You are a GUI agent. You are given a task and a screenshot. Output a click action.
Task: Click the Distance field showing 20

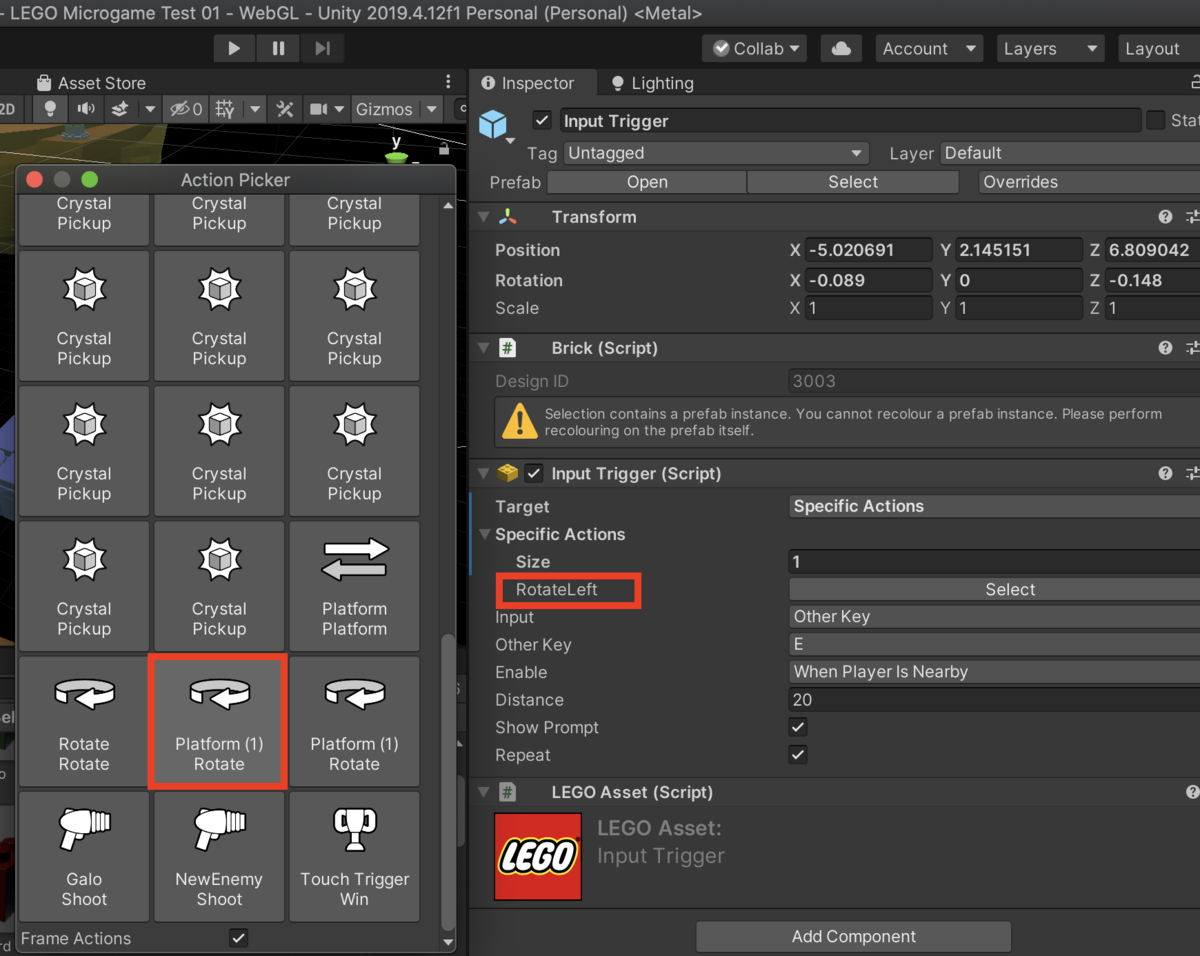[995, 700]
